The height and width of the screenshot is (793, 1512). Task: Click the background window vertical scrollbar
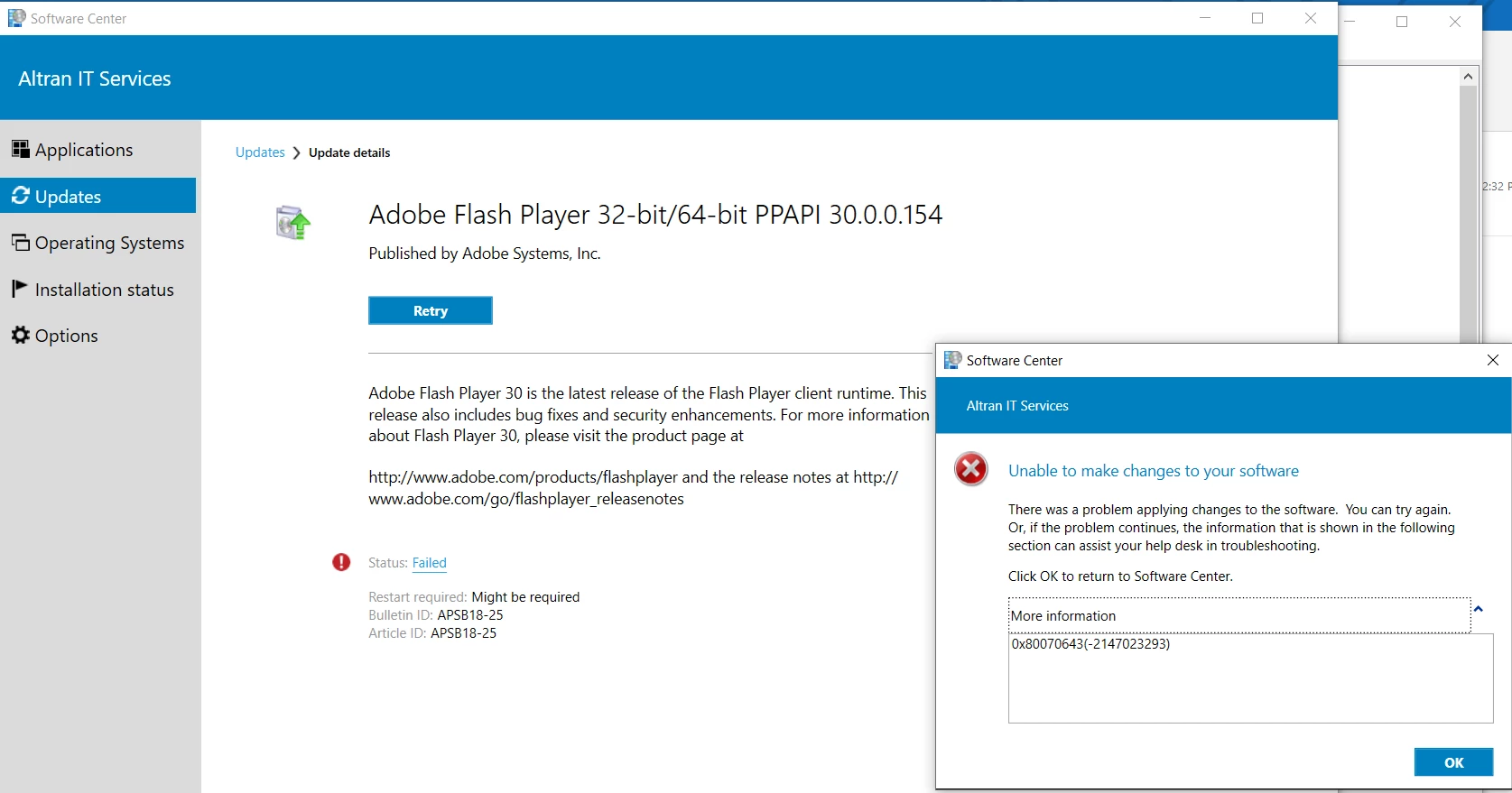coord(1468,214)
